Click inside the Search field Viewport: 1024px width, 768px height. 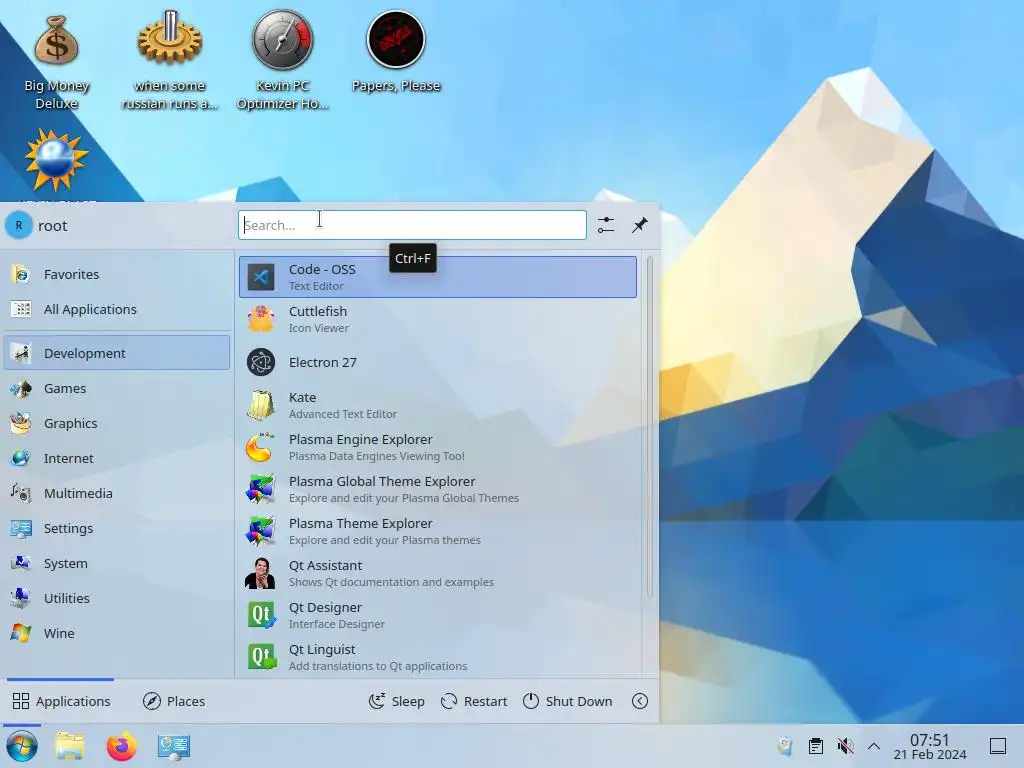412,225
